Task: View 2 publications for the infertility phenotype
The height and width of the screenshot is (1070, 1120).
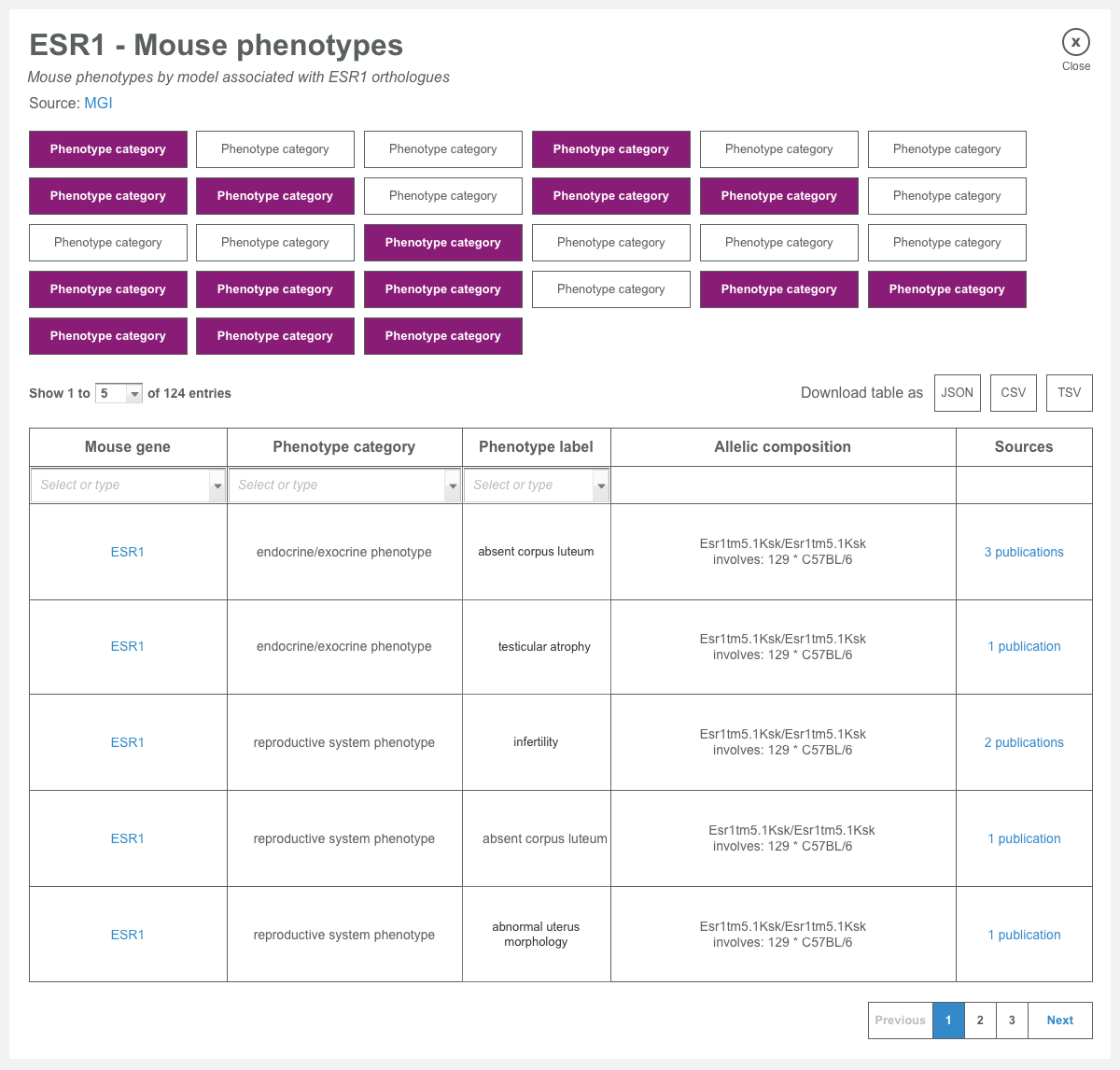Action: tap(1024, 742)
